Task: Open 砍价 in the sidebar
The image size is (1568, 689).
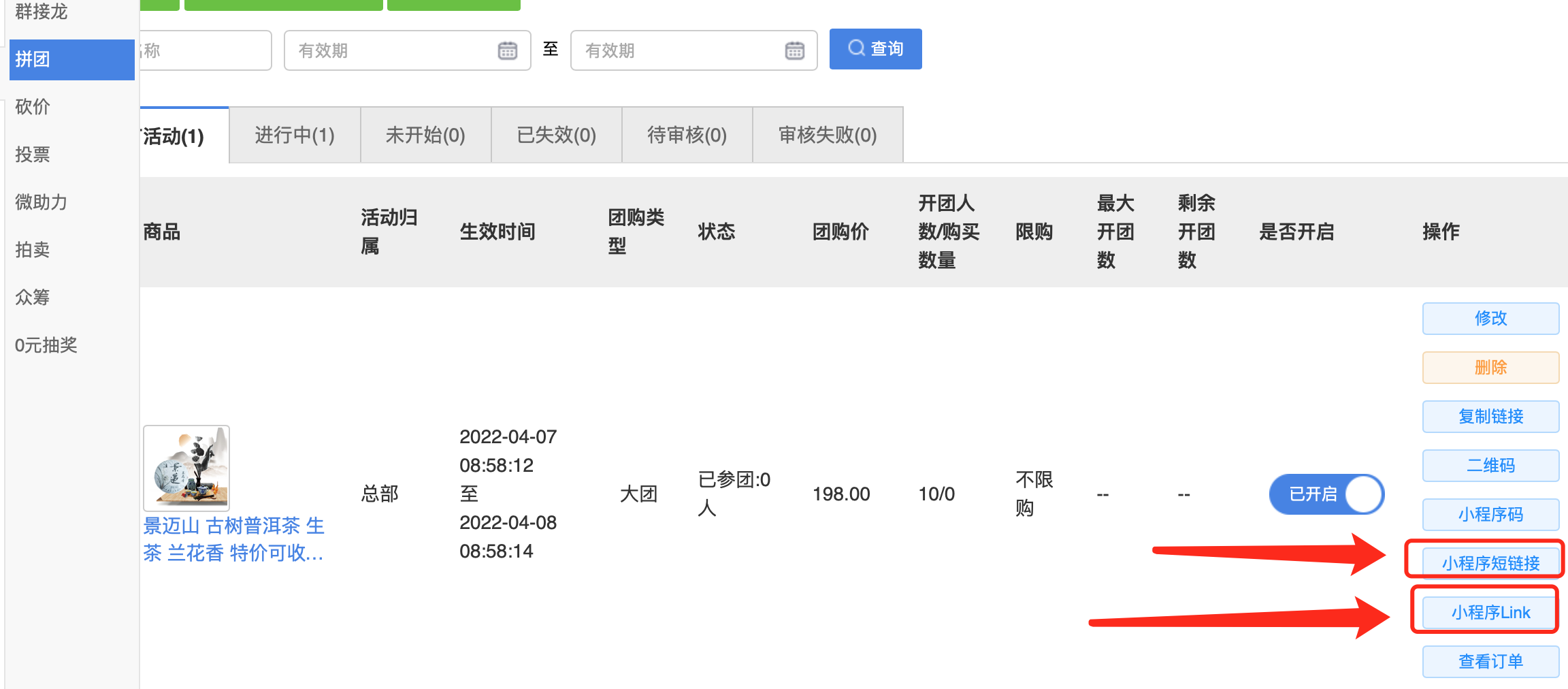Action: click(33, 107)
